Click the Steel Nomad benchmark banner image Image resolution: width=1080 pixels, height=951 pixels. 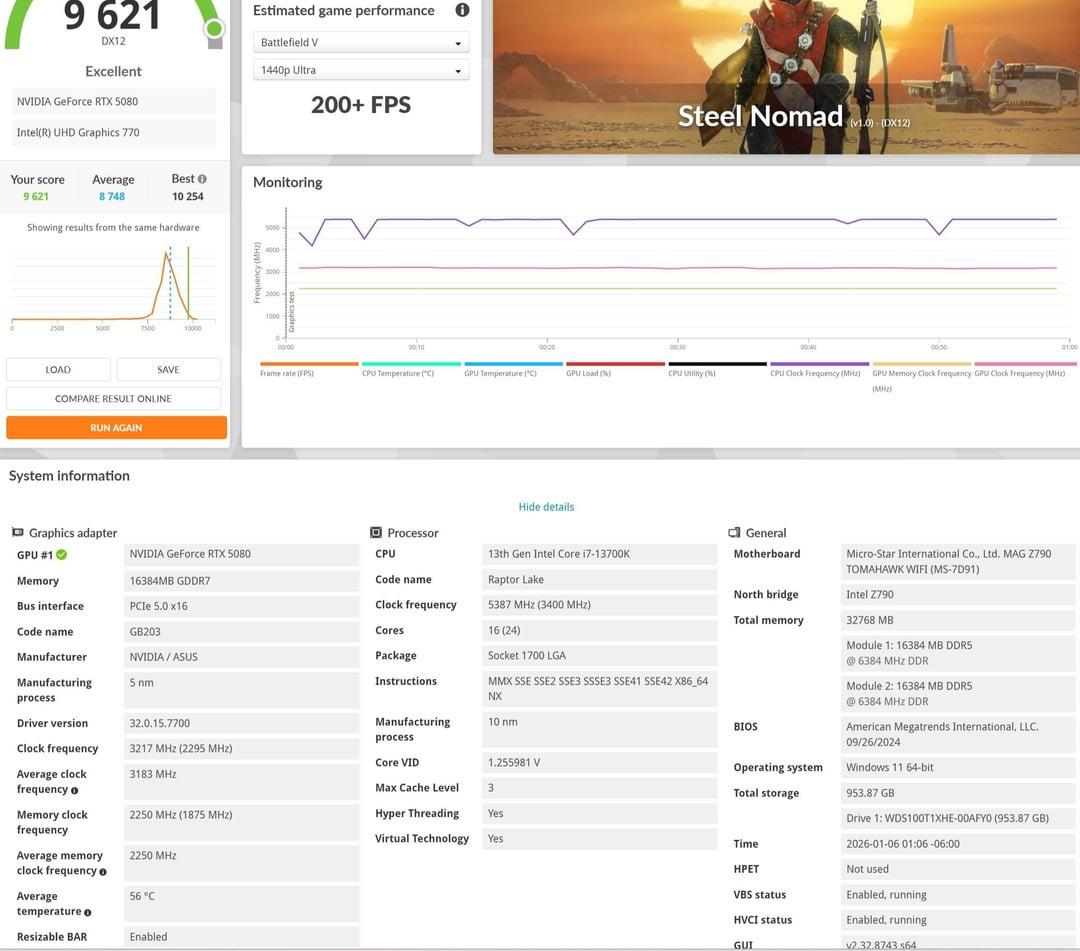(786, 76)
